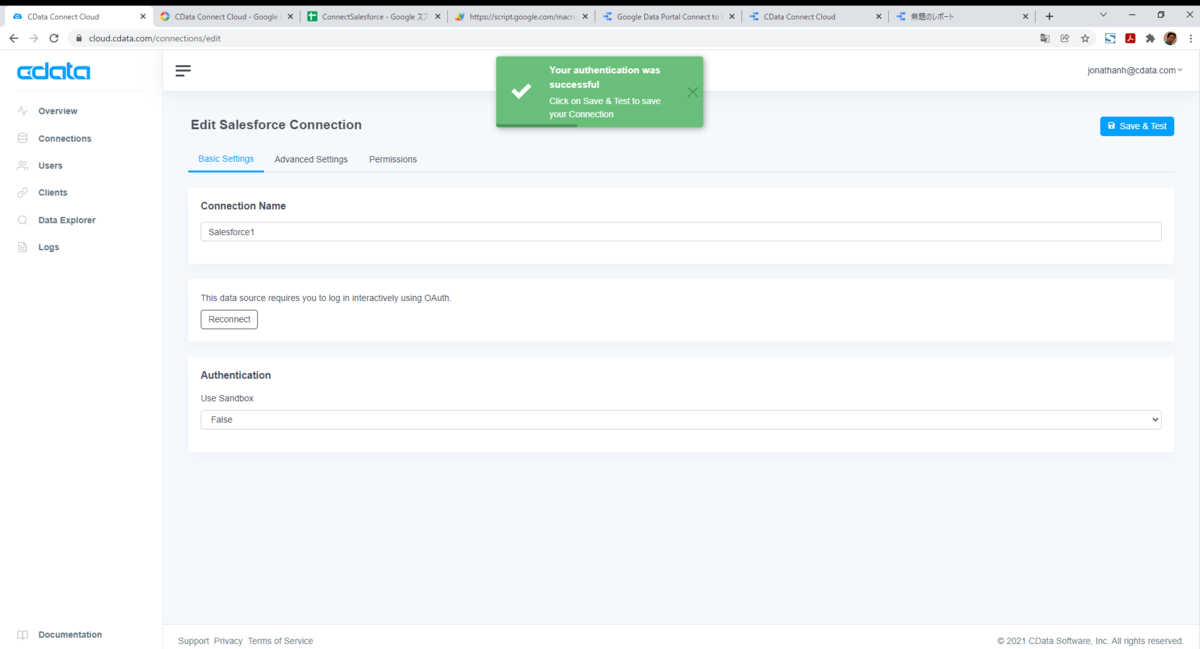
Task: Open Overview in the sidebar
Action: (57, 111)
